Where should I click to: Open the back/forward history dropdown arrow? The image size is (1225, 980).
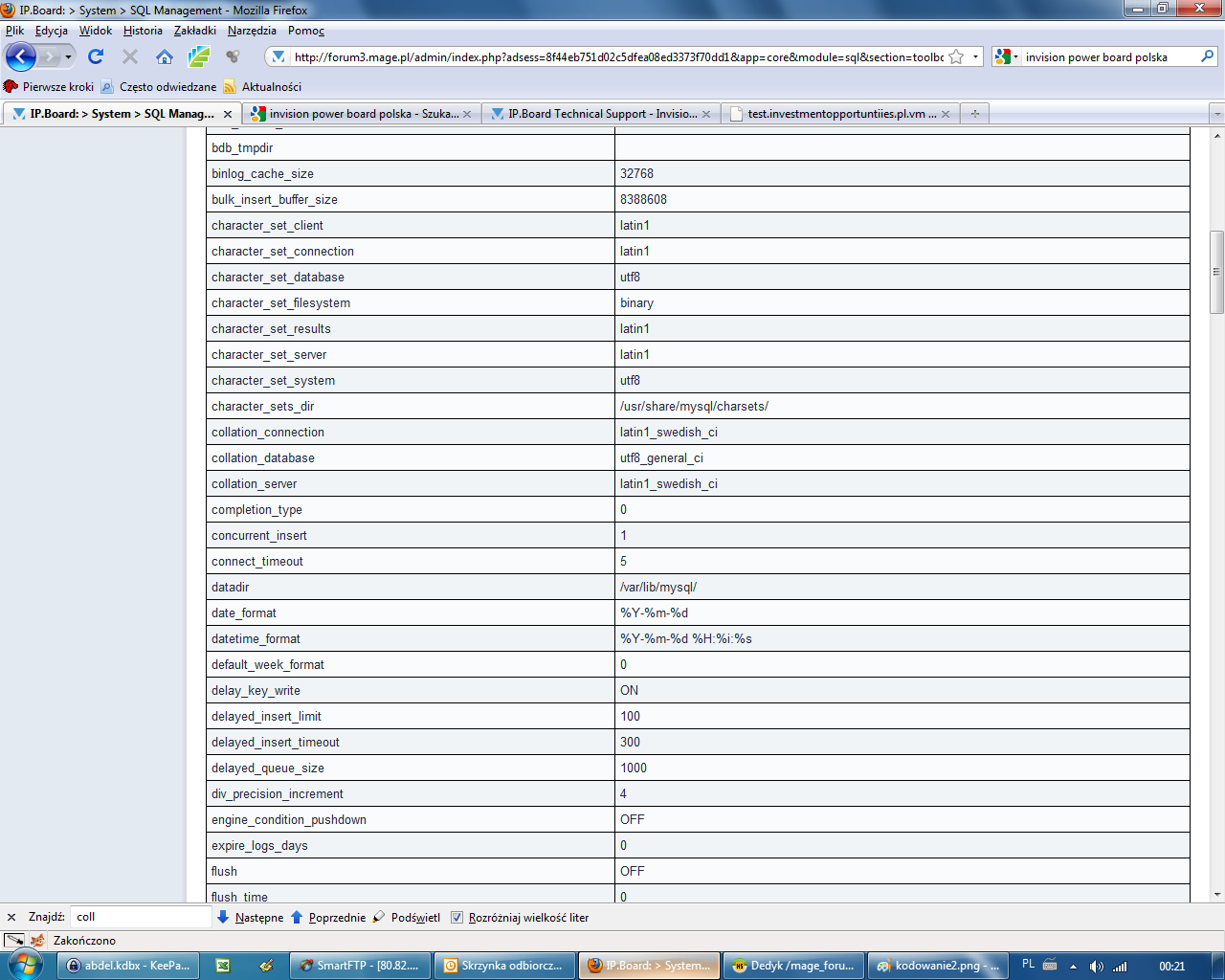[68, 57]
